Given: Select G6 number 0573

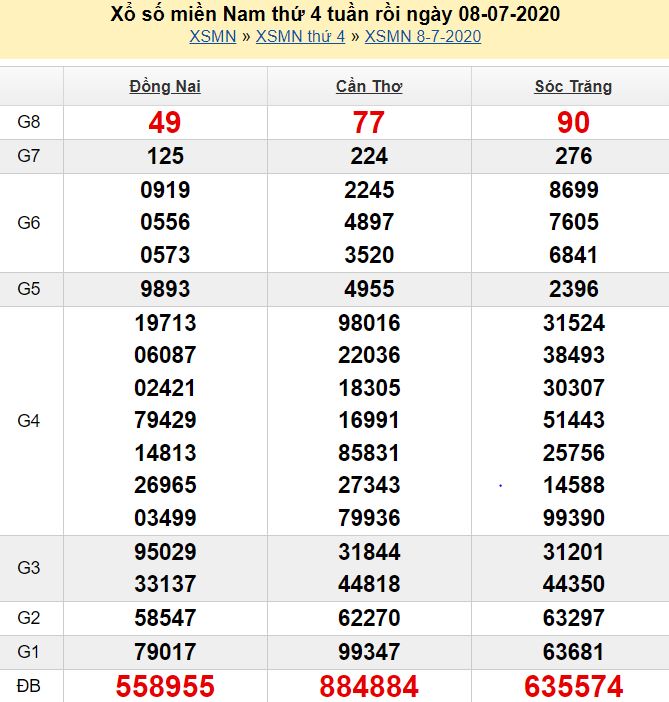Looking at the screenshot, I should point(165,255).
